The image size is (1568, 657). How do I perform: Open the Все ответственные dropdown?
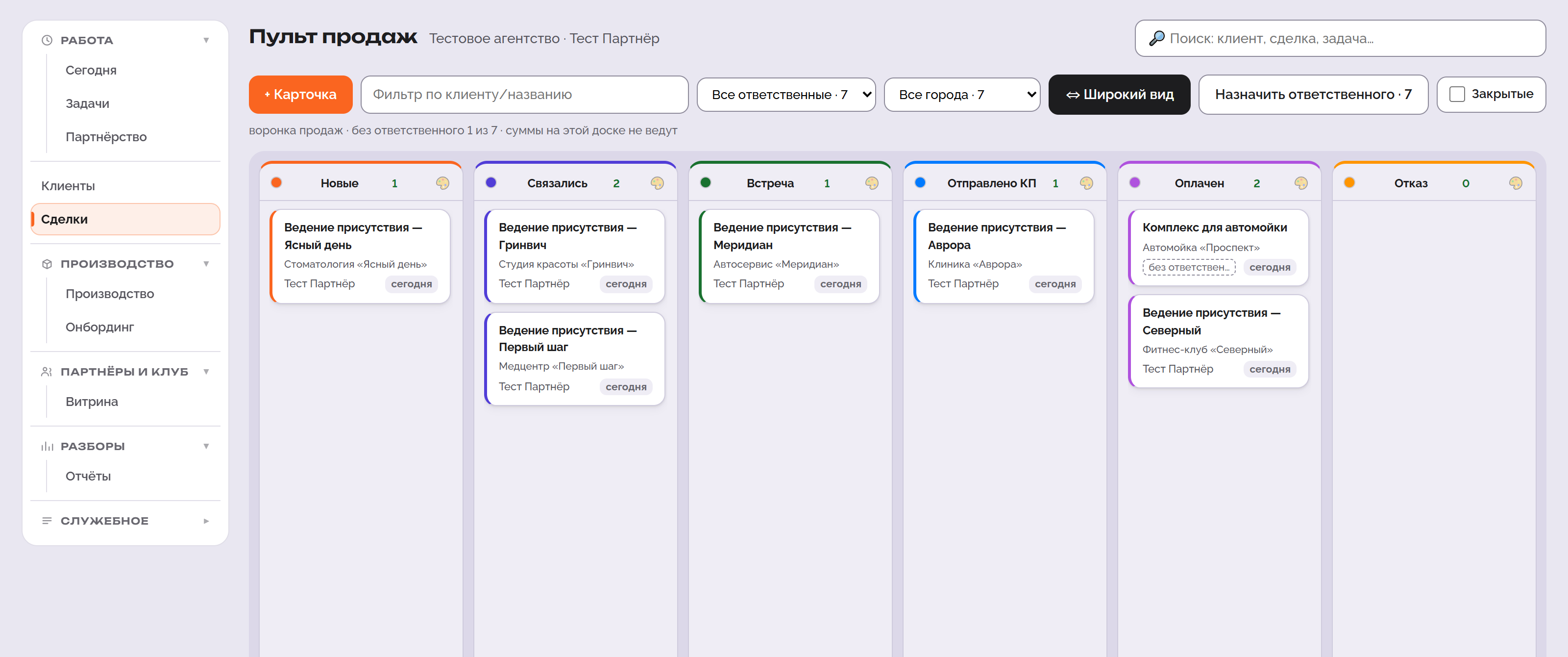(786, 94)
